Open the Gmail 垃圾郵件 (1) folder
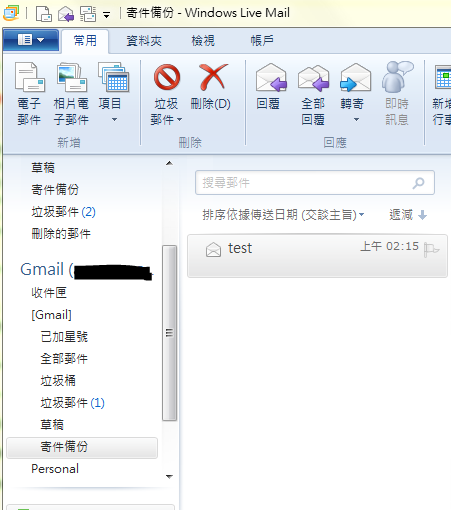This screenshot has height=510, width=451. (72, 403)
